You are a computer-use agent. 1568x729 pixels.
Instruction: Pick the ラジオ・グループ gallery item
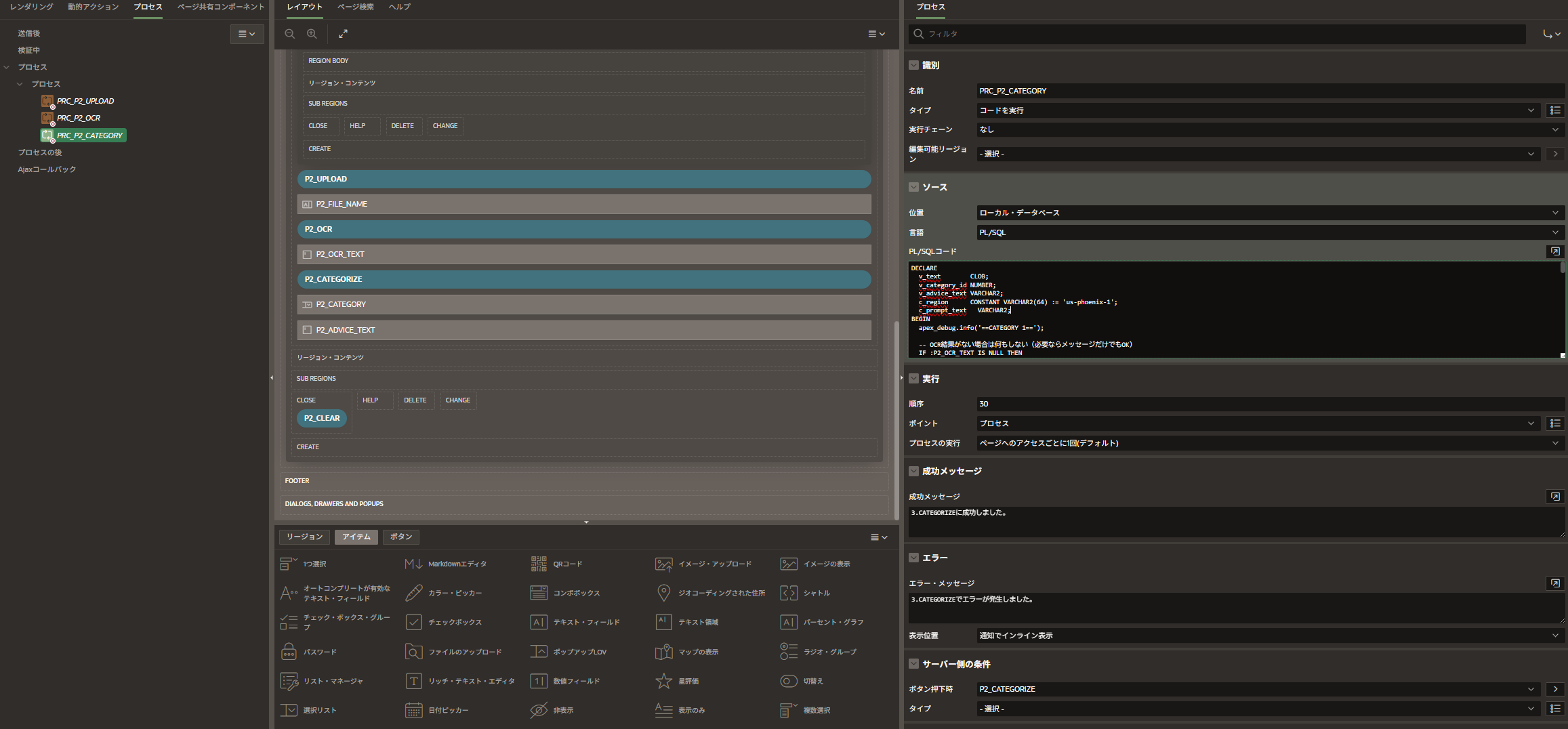[x=819, y=652]
